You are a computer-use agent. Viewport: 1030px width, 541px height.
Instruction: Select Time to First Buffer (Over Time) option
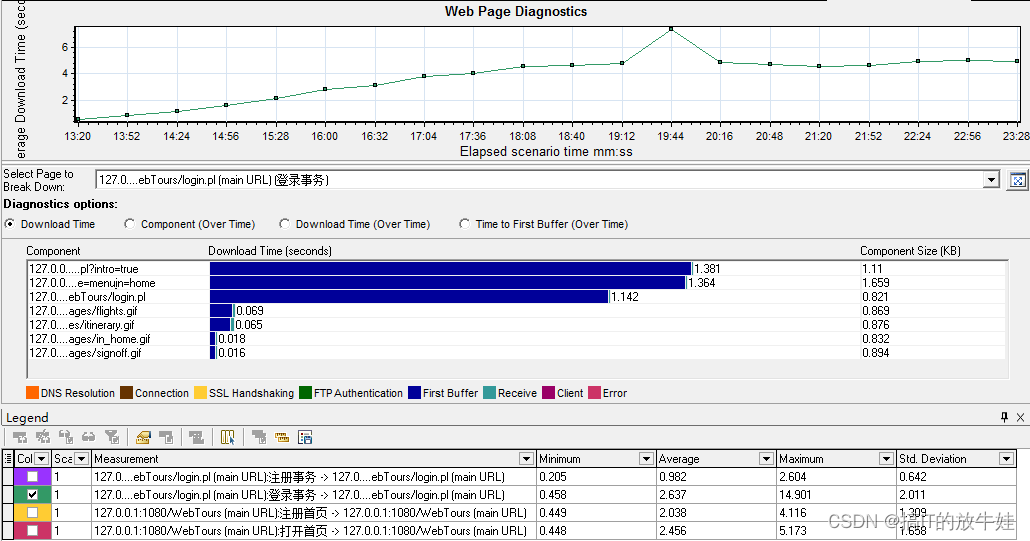point(464,224)
